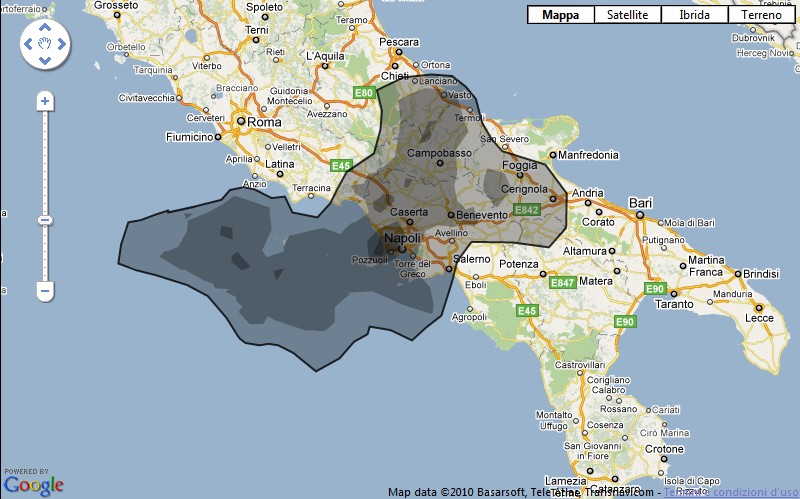Viewport: 800px width, 499px height.
Task: Zoom out with the minus button
Action: (44, 291)
